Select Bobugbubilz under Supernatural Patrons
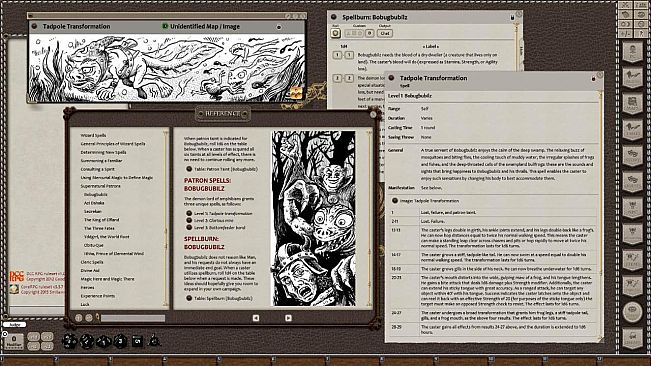This screenshot has width=651, height=366. tap(95, 195)
